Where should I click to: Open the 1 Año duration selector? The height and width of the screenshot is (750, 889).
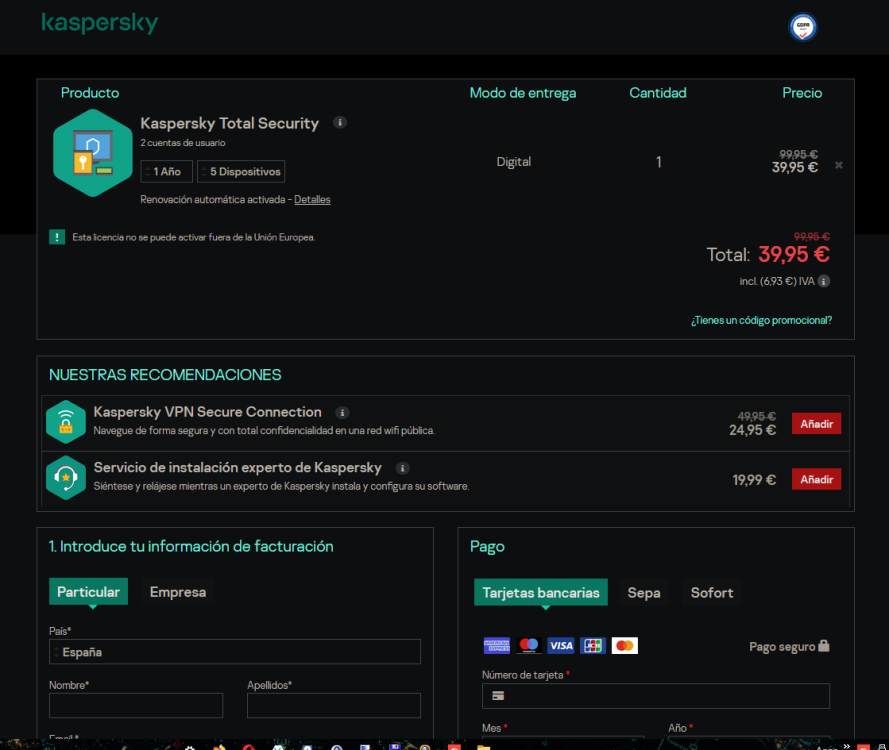pos(166,171)
